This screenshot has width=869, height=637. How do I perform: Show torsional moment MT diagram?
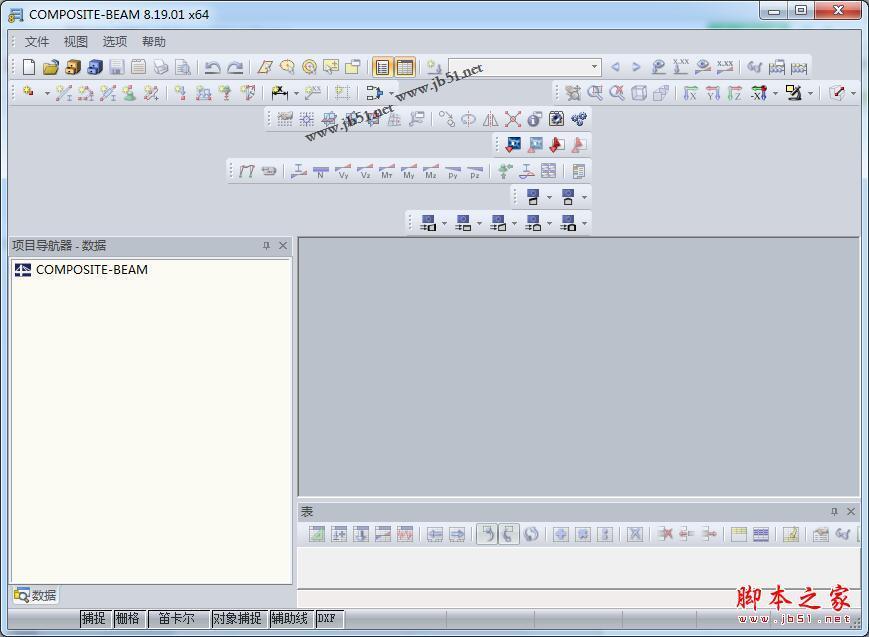386,171
